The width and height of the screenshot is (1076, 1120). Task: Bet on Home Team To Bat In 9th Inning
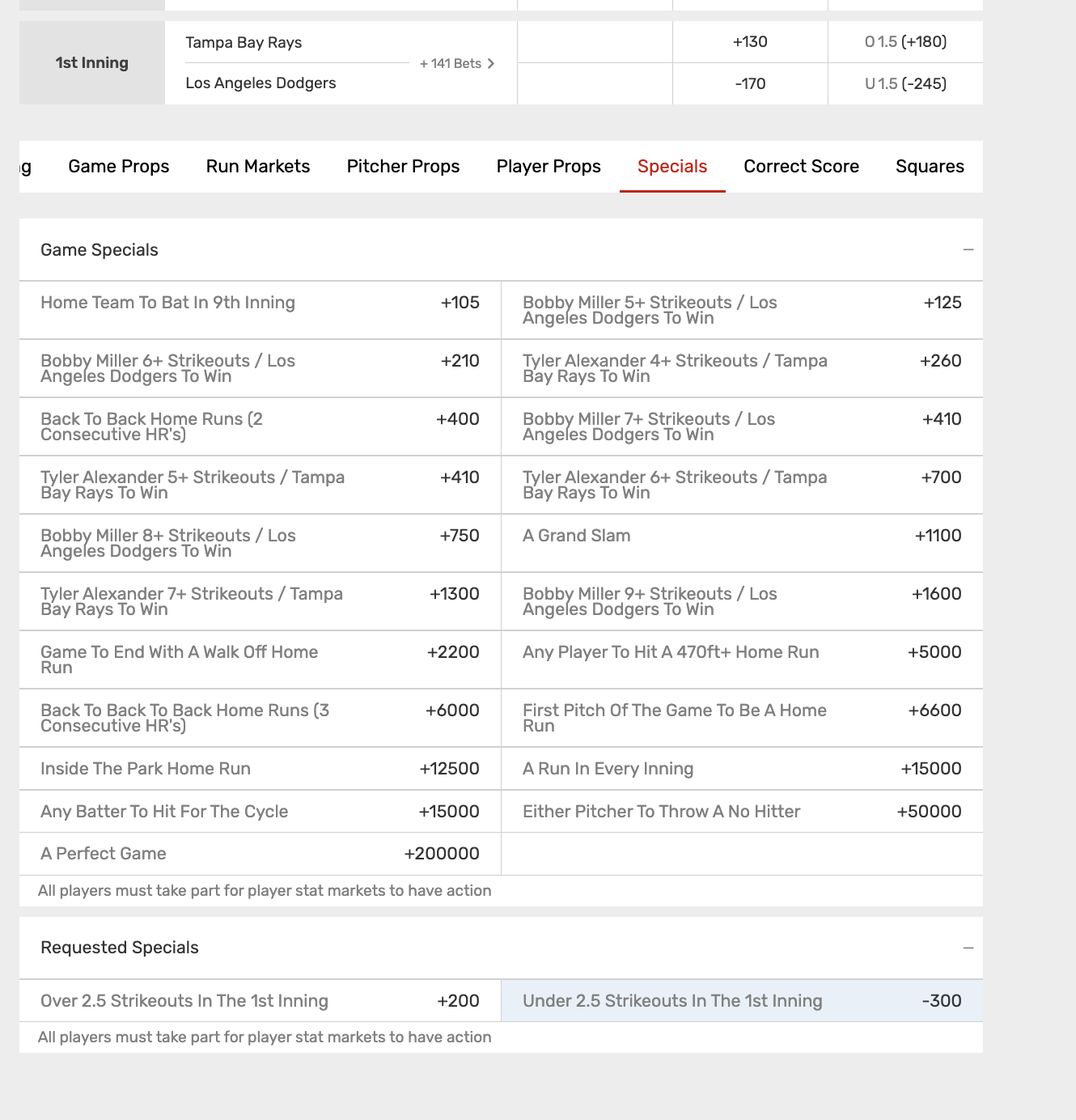pos(260,310)
